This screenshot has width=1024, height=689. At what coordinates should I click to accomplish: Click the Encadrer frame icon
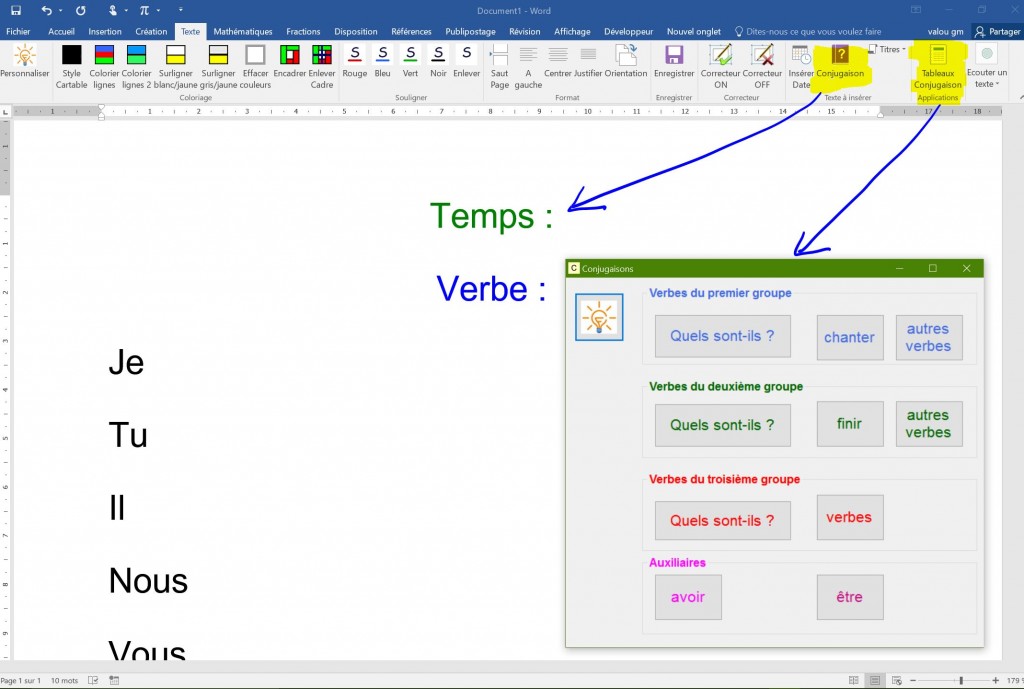[290, 55]
